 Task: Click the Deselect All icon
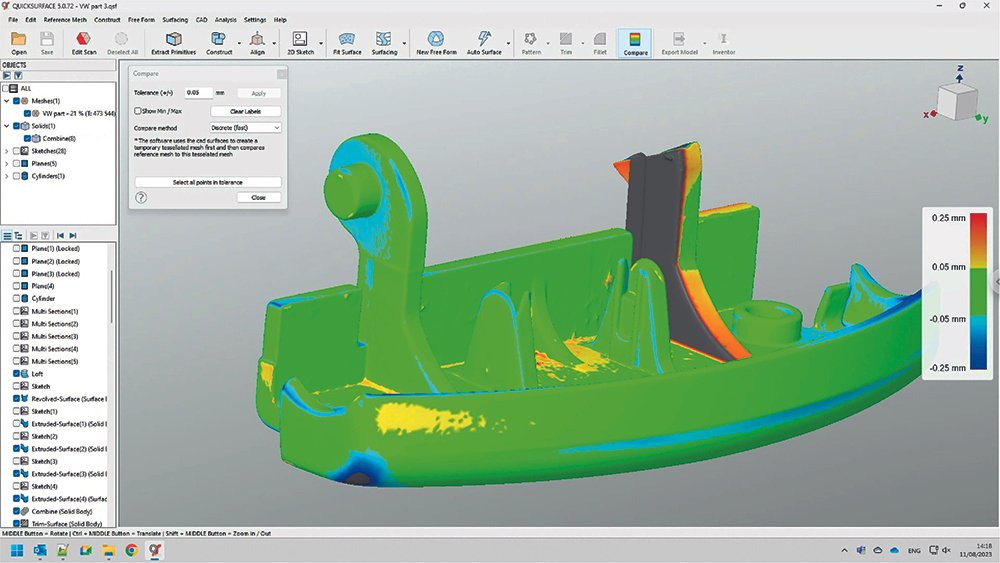point(121,40)
